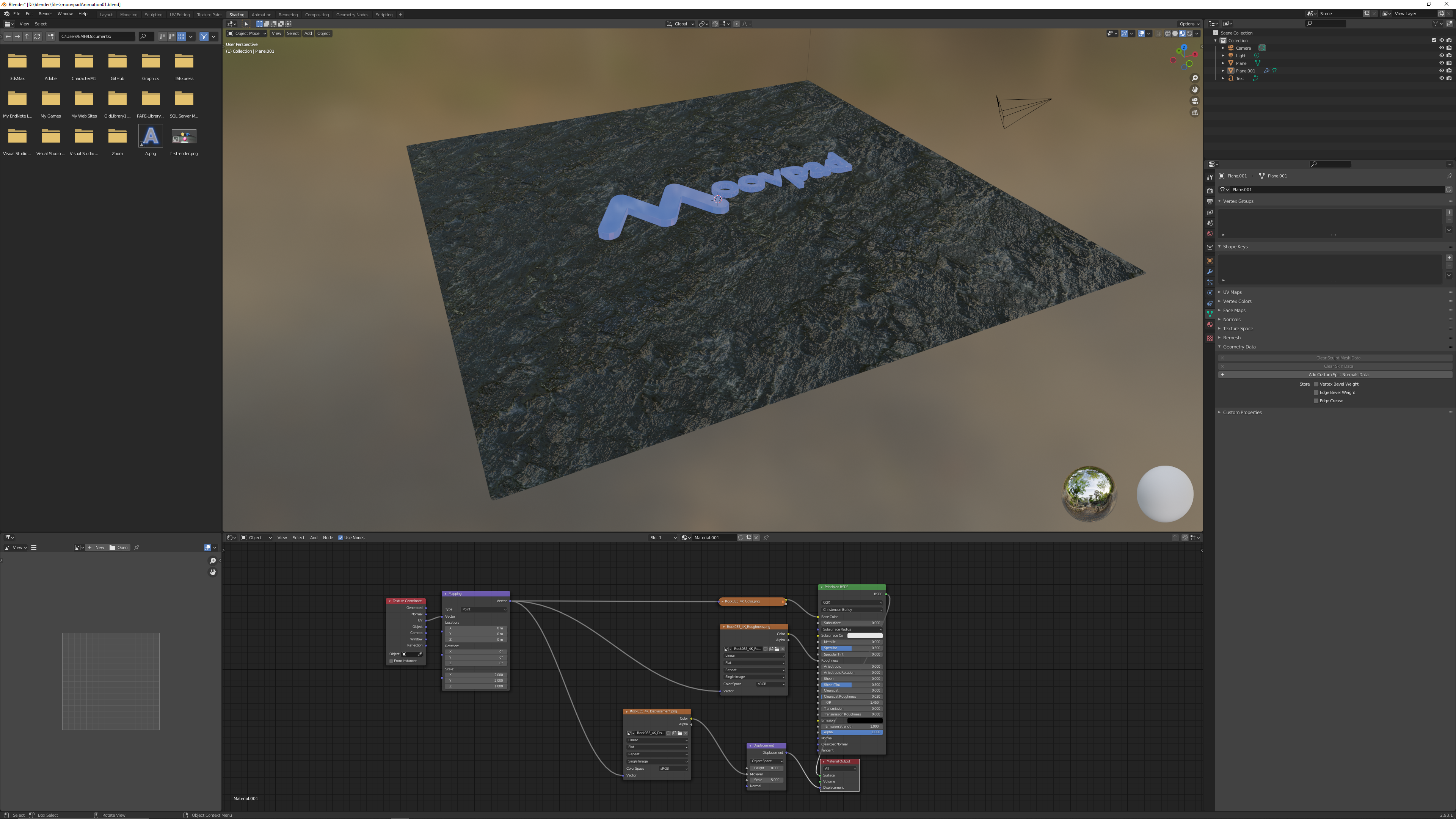This screenshot has width=1456, height=819.
Task: Open Global transform orientation dropdown
Action: (x=681, y=24)
